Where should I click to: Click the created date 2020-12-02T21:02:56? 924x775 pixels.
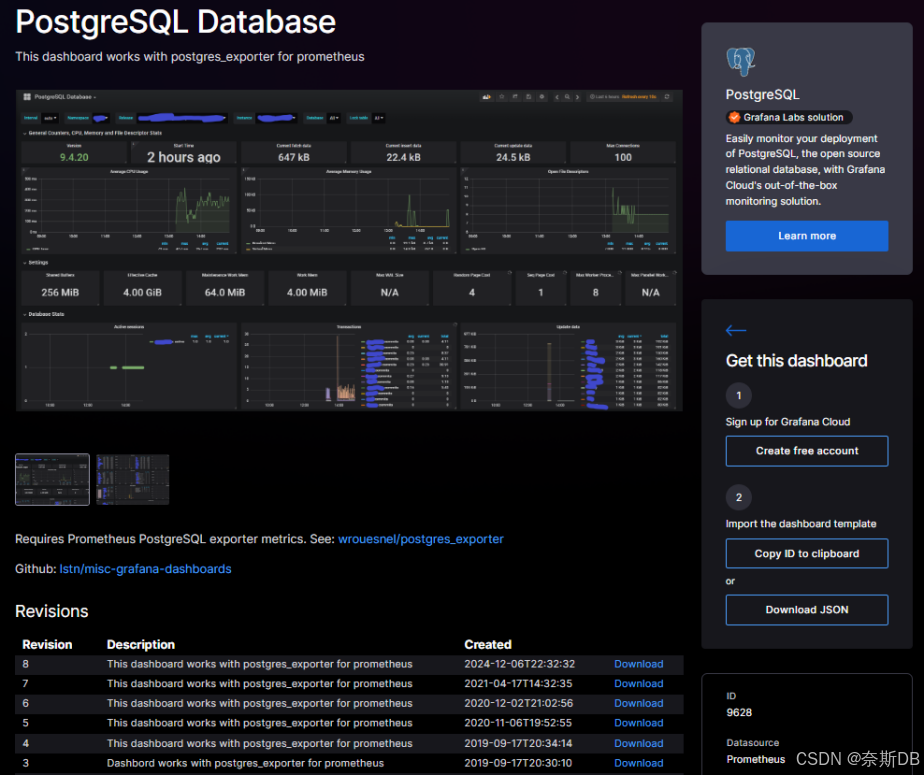pos(519,703)
